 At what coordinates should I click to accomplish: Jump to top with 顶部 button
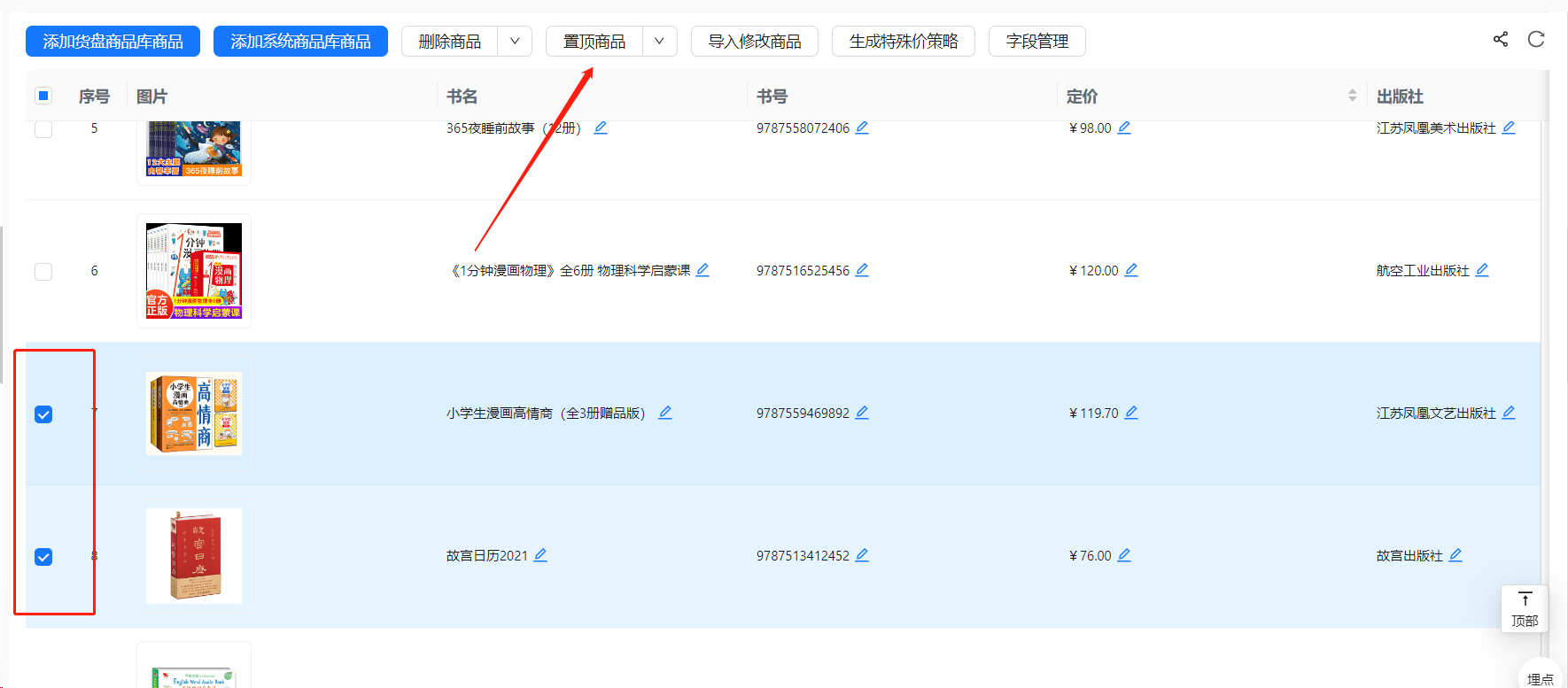click(x=1525, y=608)
